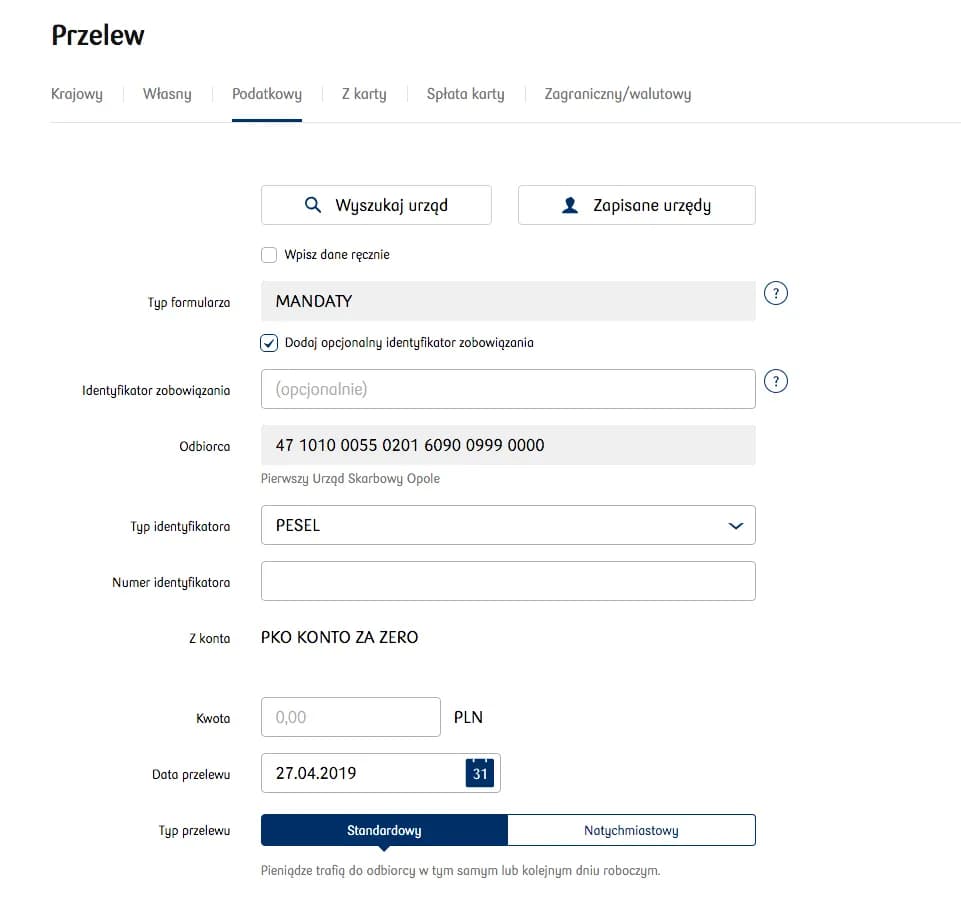Choose Natychmiastowy transfer type
Image resolution: width=961 pixels, height=908 pixels.
coord(631,830)
